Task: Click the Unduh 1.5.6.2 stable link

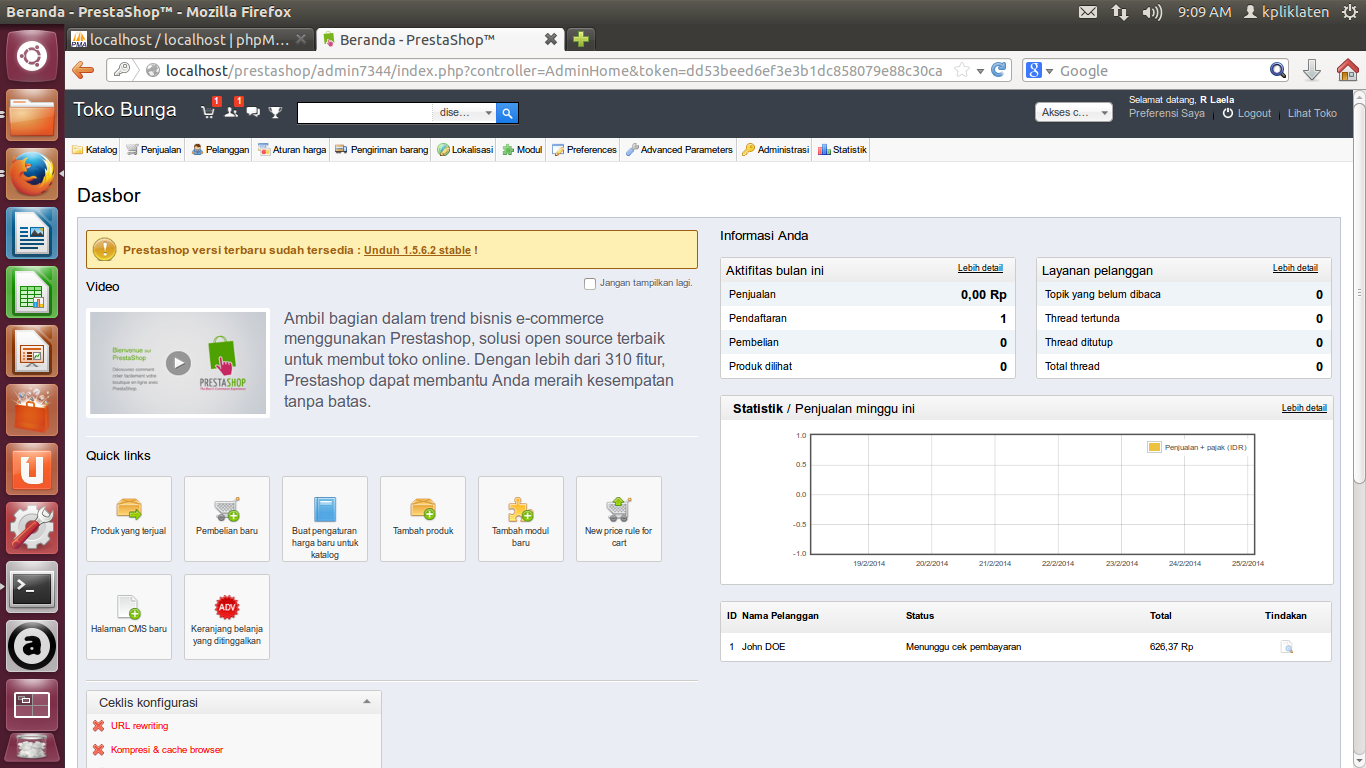Action: 417,250
